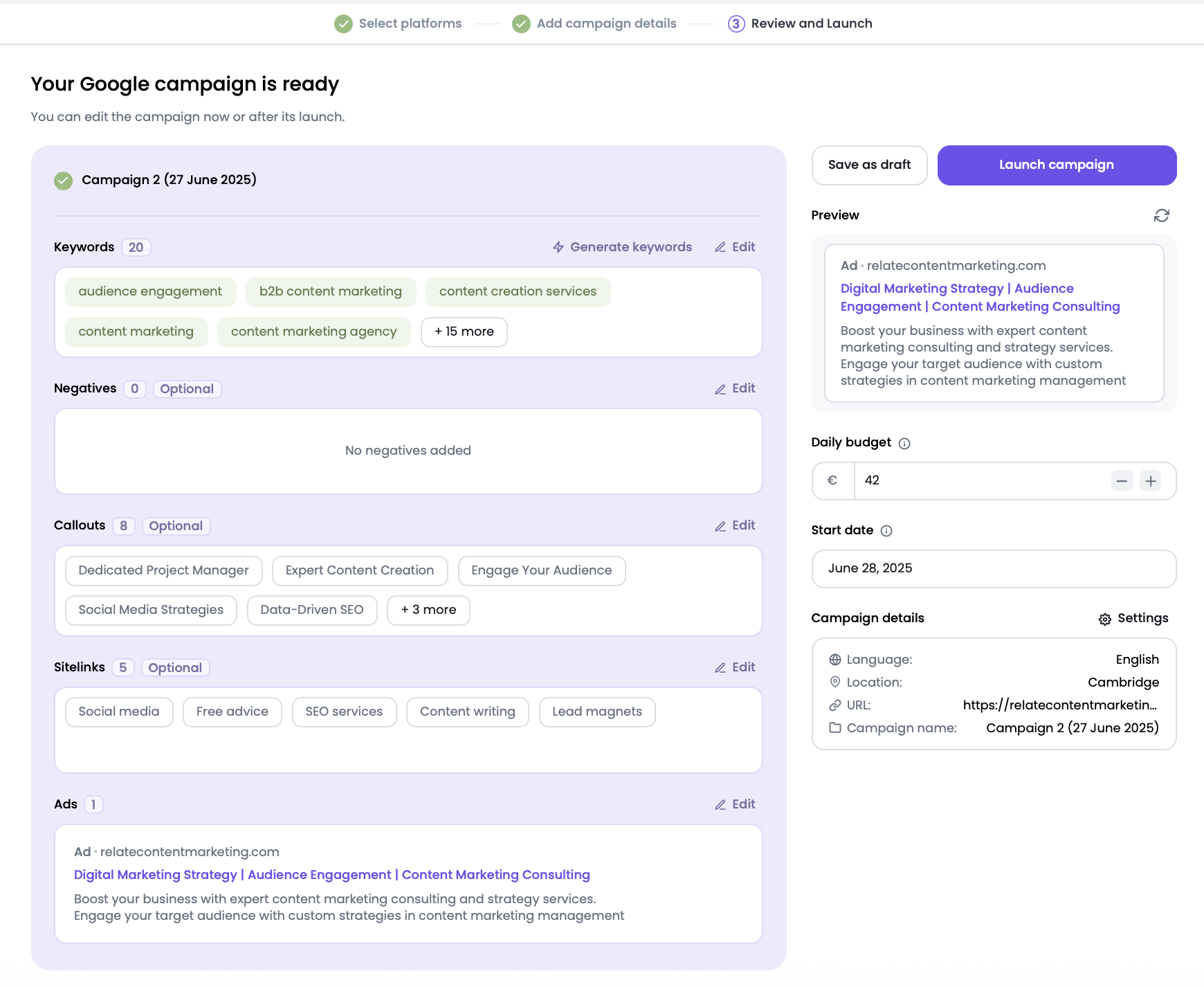Edit the Sitelinks section

pos(735,667)
